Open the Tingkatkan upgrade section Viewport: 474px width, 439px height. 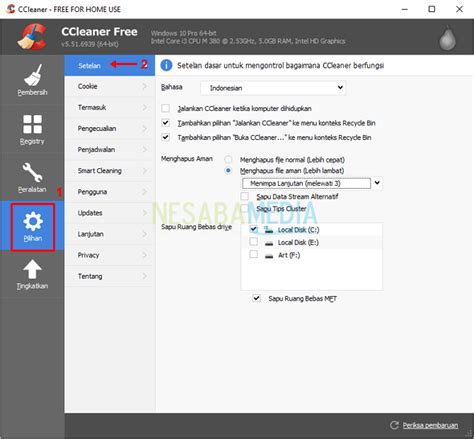pyautogui.click(x=32, y=274)
